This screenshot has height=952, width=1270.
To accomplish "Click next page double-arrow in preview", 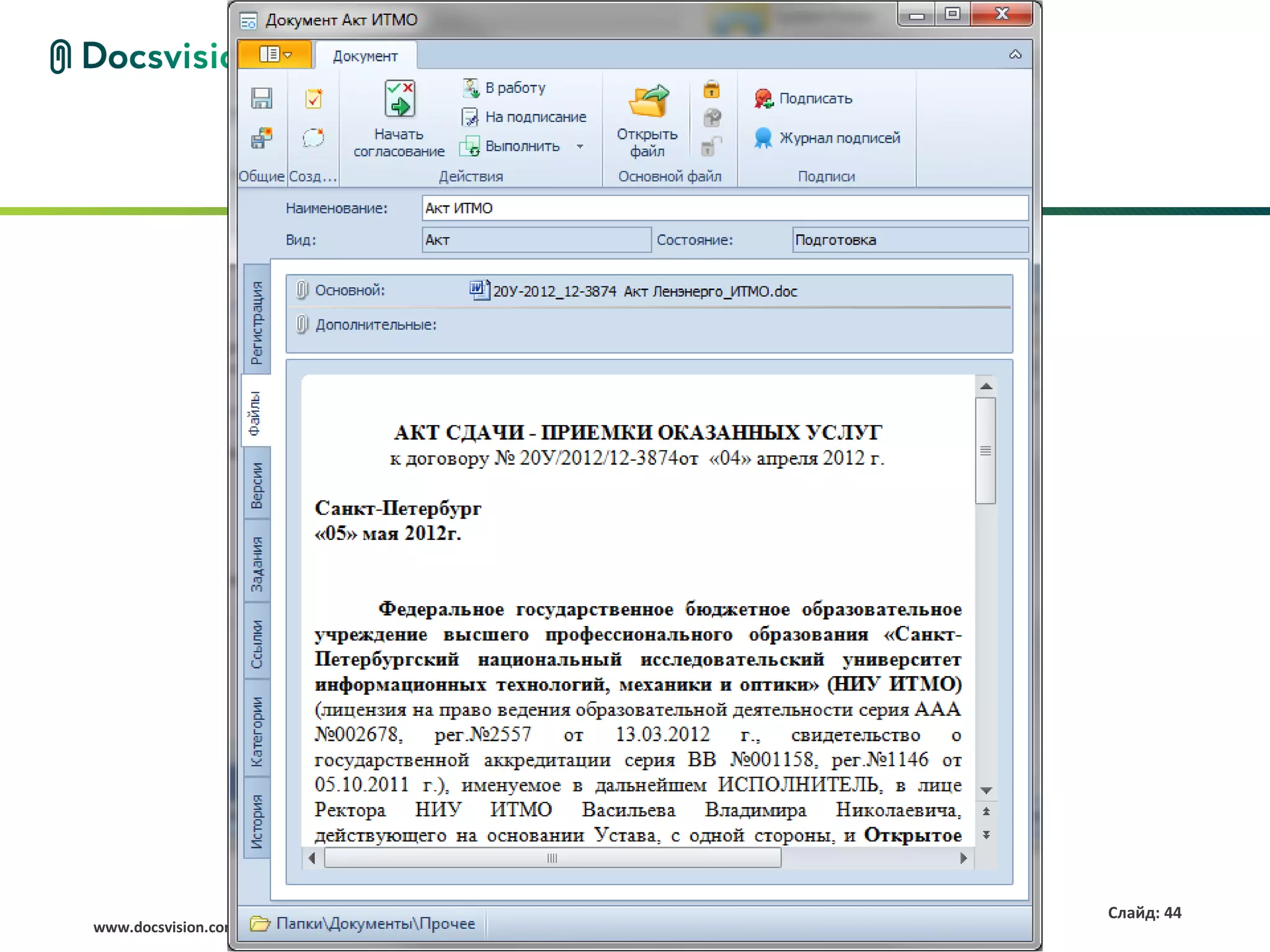I will click(x=987, y=835).
